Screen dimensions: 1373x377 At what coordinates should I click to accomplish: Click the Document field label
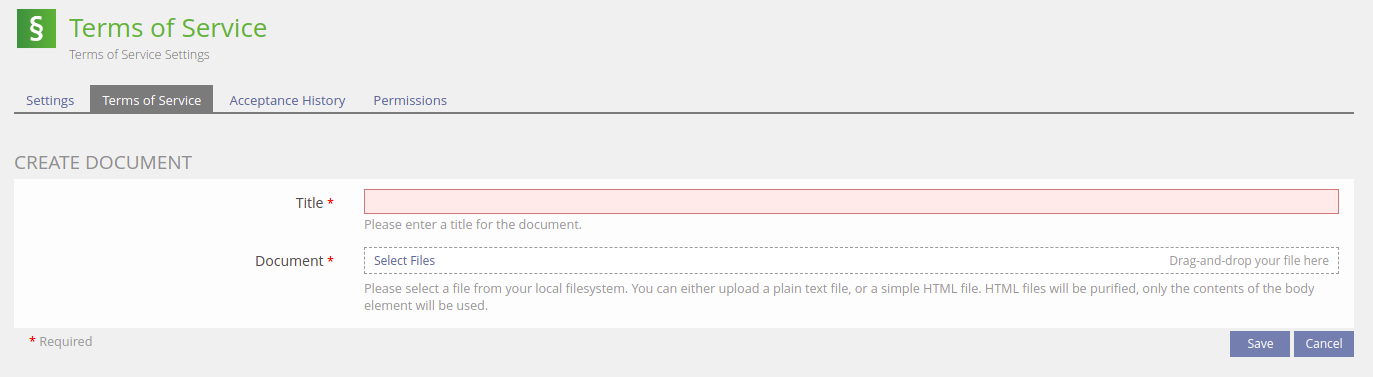click(289, 261)
